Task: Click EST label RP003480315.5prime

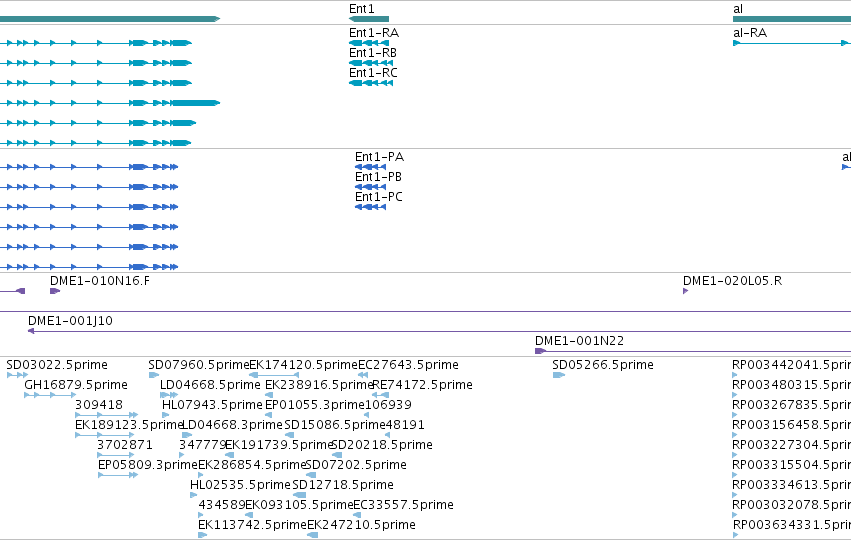Action: point(791,385)
